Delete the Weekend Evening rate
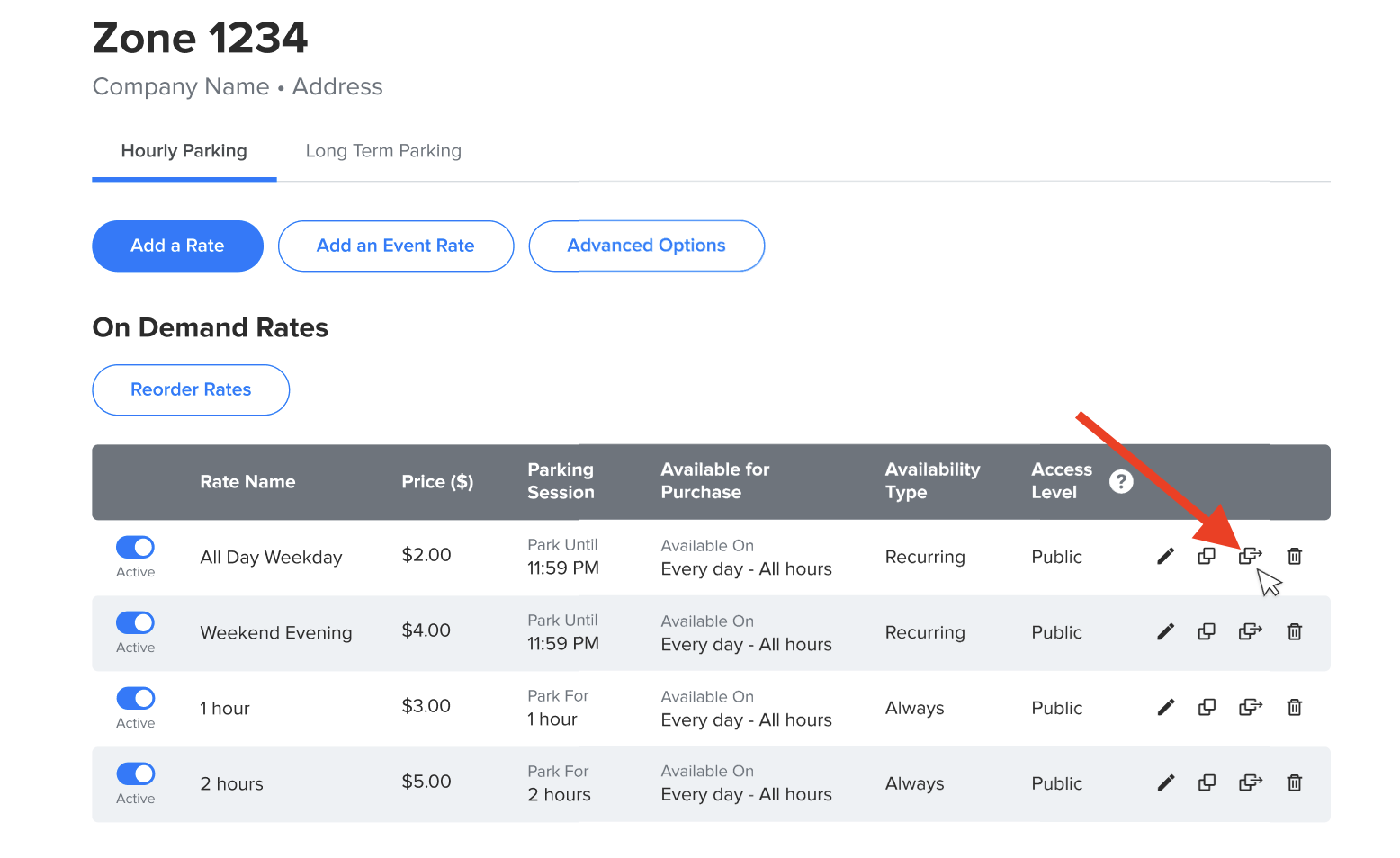The width and height of the screenshot is (1400, 858). tap(1294, 631)
